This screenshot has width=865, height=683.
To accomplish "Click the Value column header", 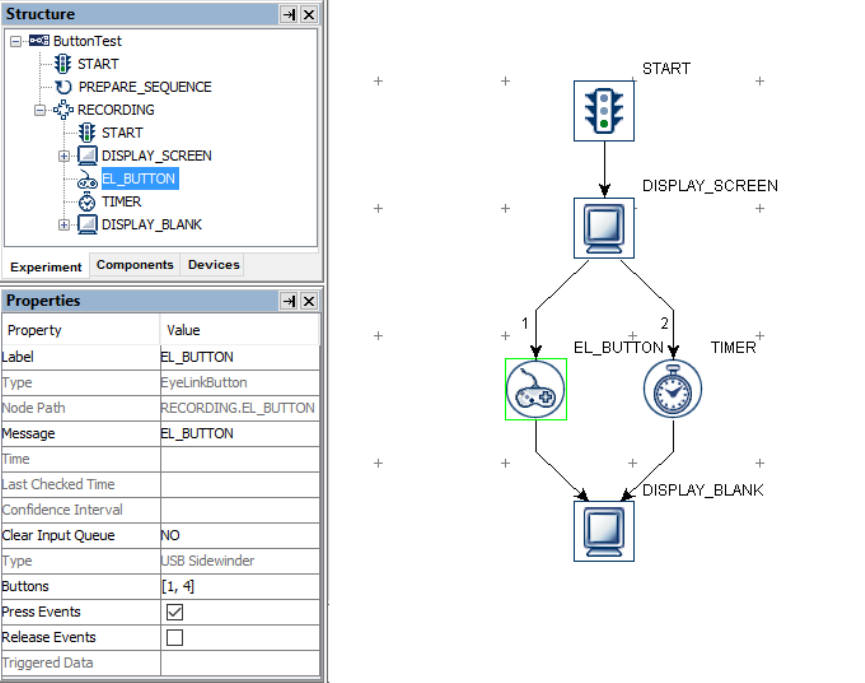I will tap(240, 330).
